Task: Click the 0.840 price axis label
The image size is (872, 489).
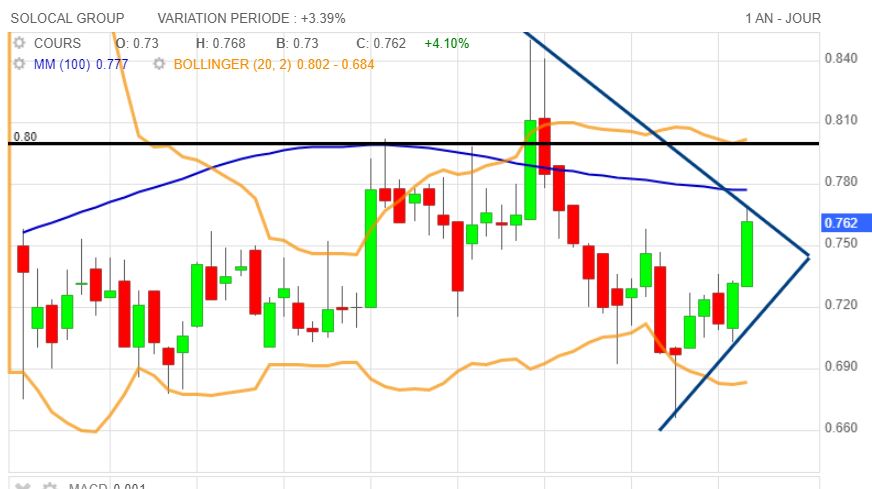Action: (x=841, y=58)
